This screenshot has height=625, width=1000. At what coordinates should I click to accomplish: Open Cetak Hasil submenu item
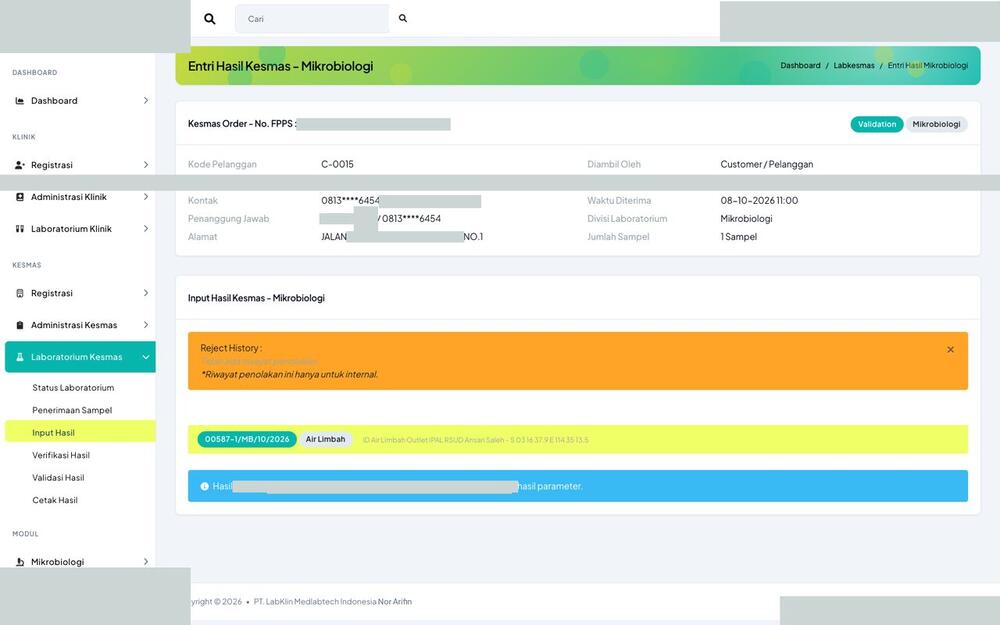click(55, 500)
